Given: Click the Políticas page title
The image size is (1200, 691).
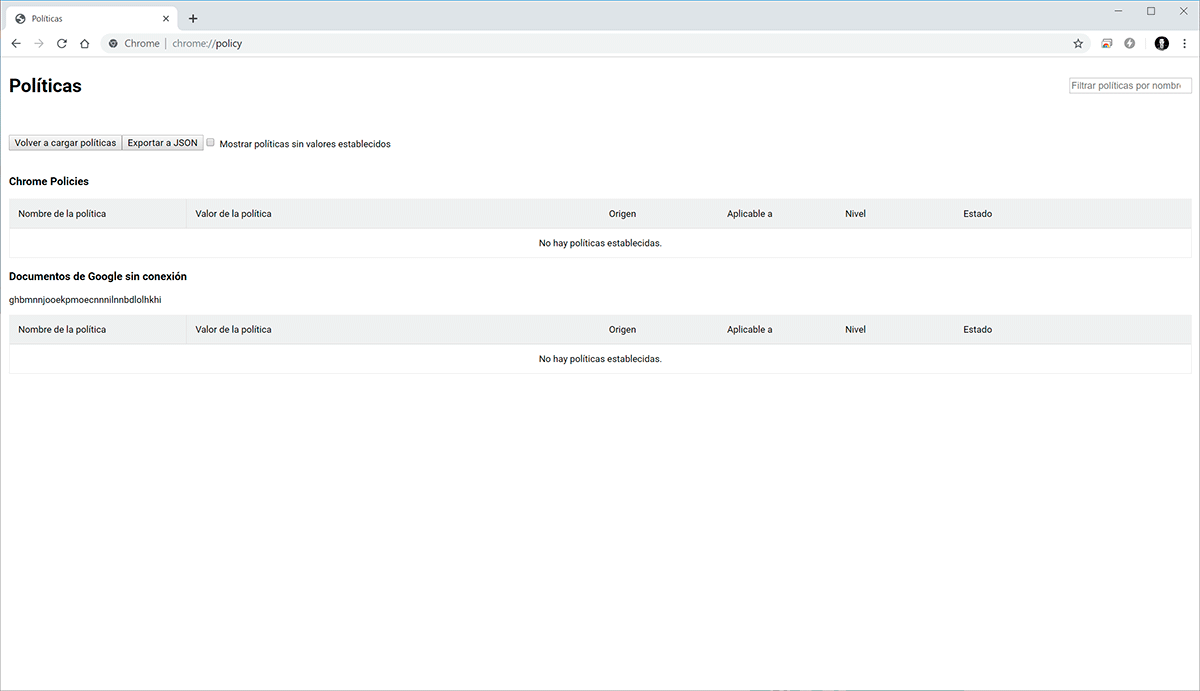Looking at the screenshot, I should (x=45, y=86).
